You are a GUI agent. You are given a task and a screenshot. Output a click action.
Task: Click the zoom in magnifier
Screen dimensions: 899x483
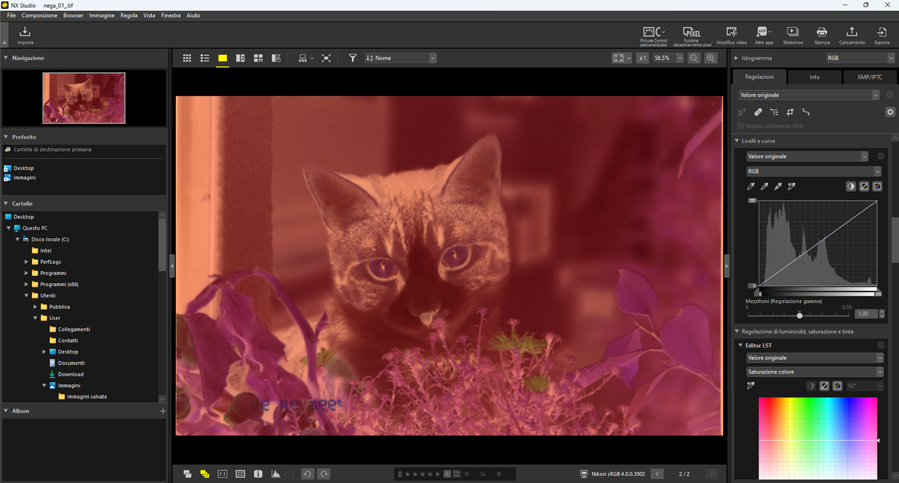click(711, 59)
